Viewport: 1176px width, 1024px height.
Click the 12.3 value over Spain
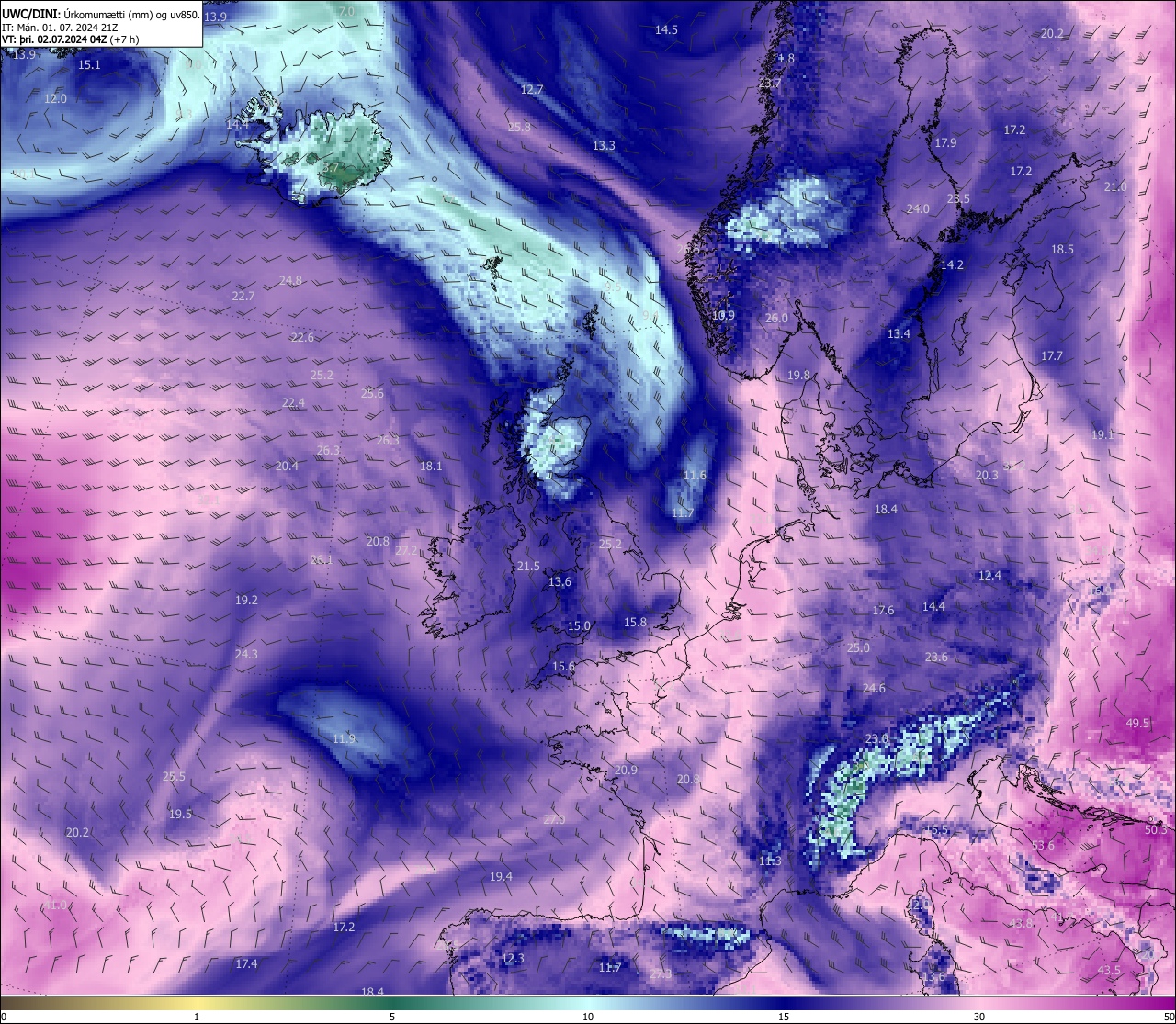pos(513,958)
